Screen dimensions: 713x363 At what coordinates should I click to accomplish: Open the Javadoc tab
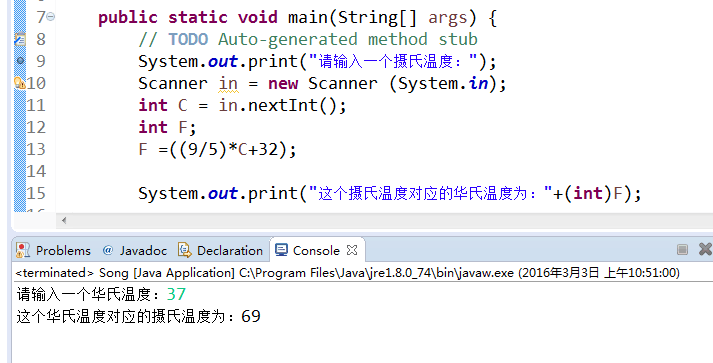[135, 250]
